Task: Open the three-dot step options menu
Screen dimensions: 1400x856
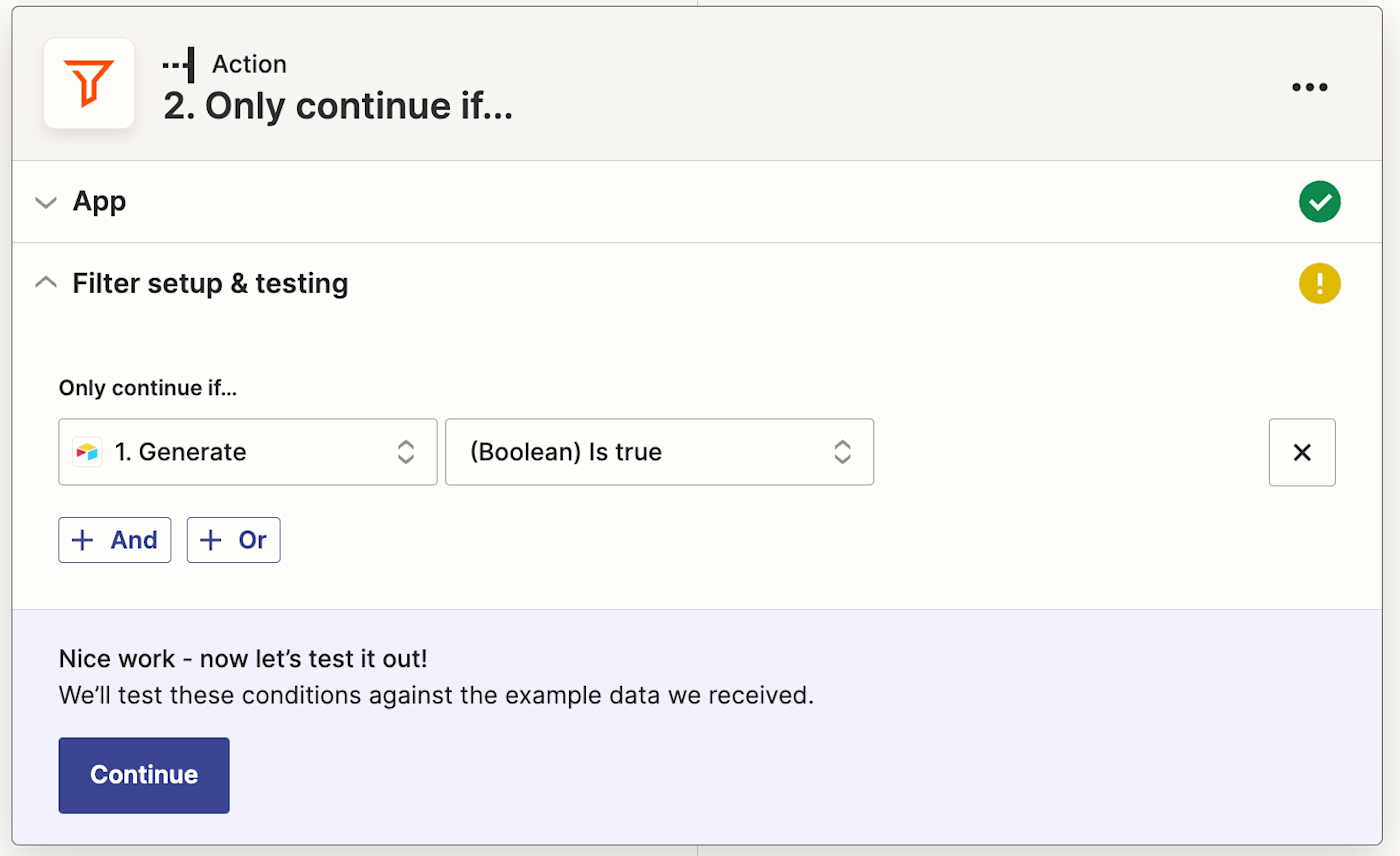Action: click(1309, 87)
